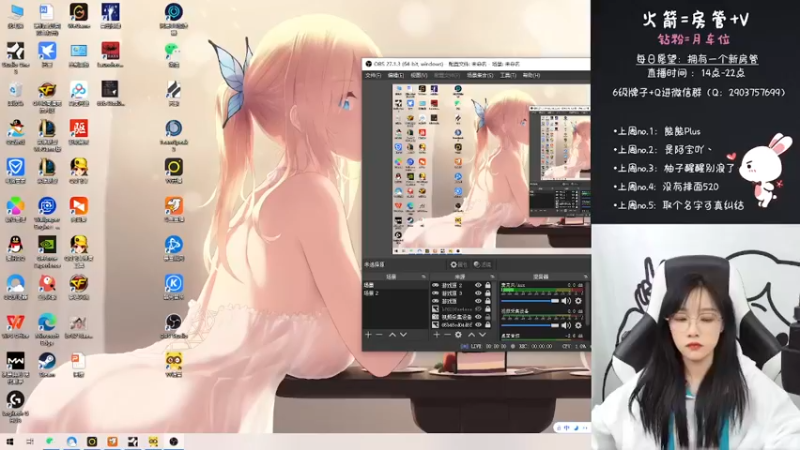
Task: Open GeForce Experience desktop shortcut
Action: tap(47, 251)
